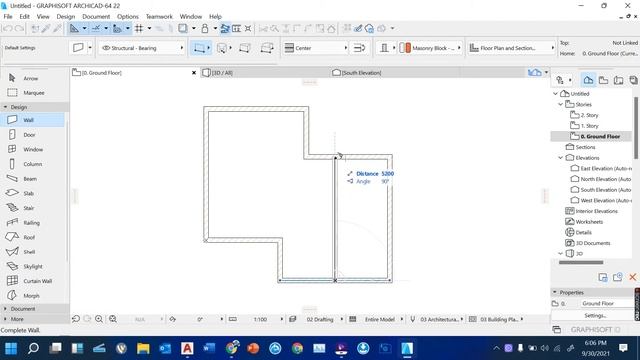The width and height of the screenshot is (640, 360).
Task: Open the Entire Model dropdown
Action: pyautogui.click(x=382, y=319)
